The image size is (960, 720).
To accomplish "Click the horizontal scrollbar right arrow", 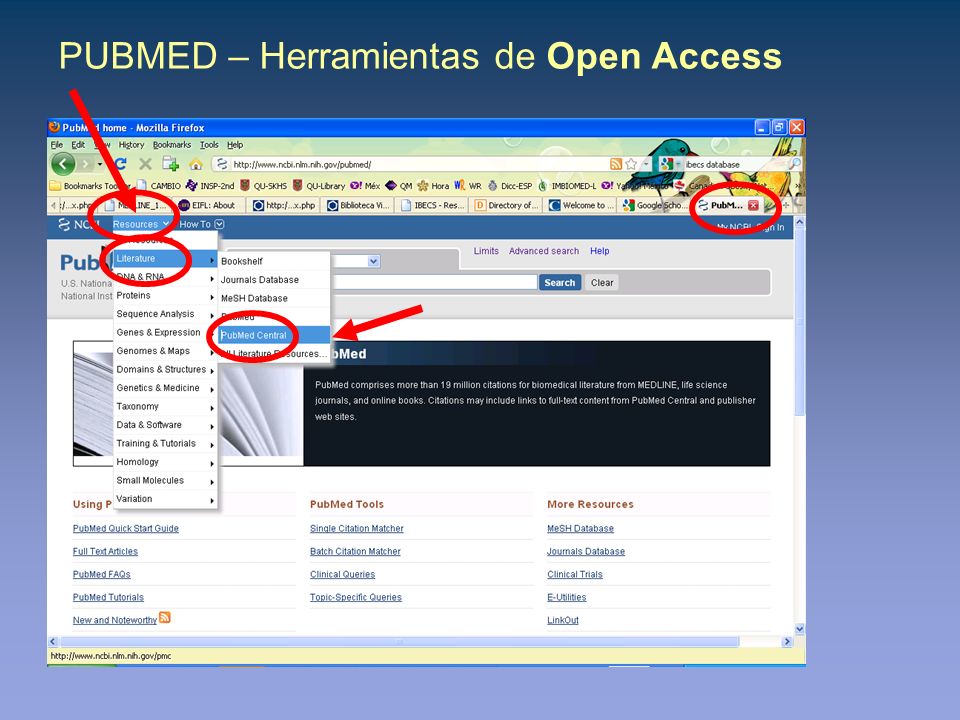I will pos(787,642).
